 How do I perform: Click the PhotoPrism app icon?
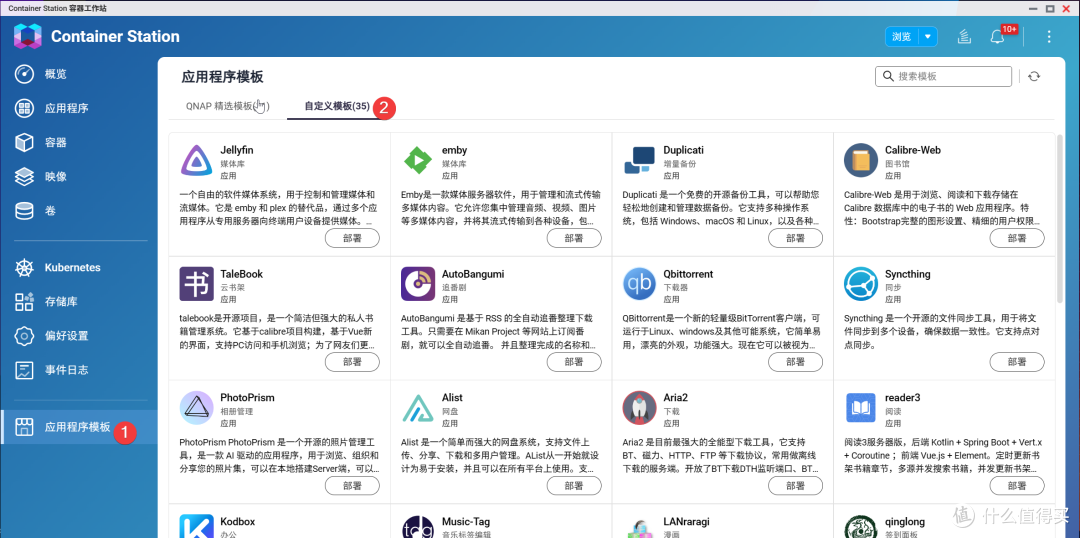click(196, 408)
